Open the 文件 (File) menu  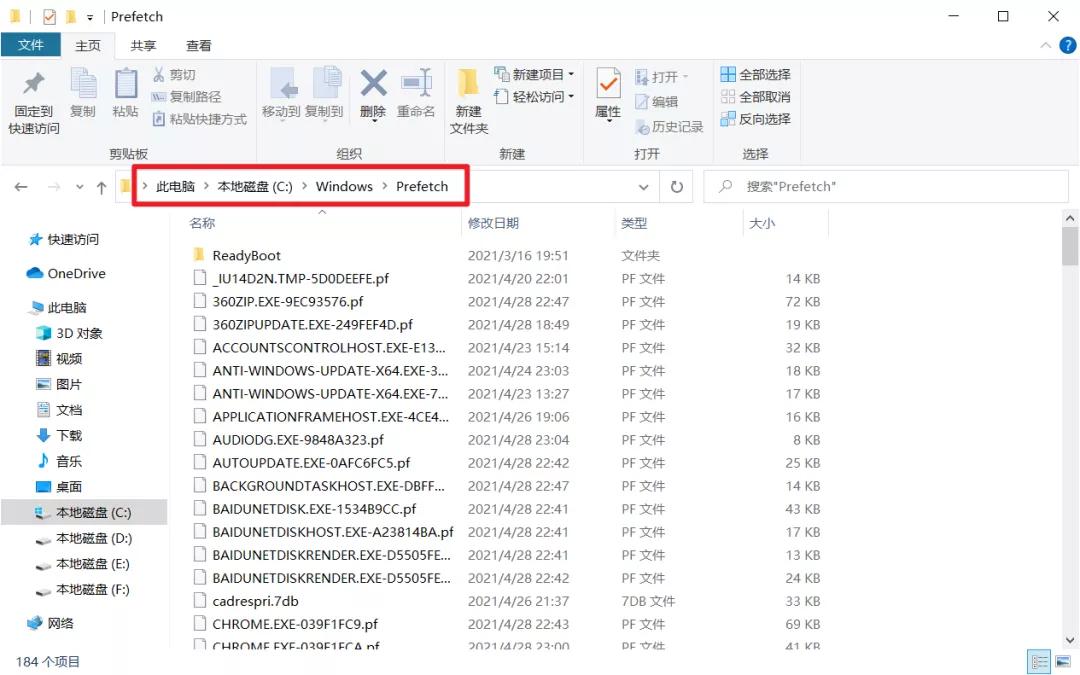(x=31, y=44)
